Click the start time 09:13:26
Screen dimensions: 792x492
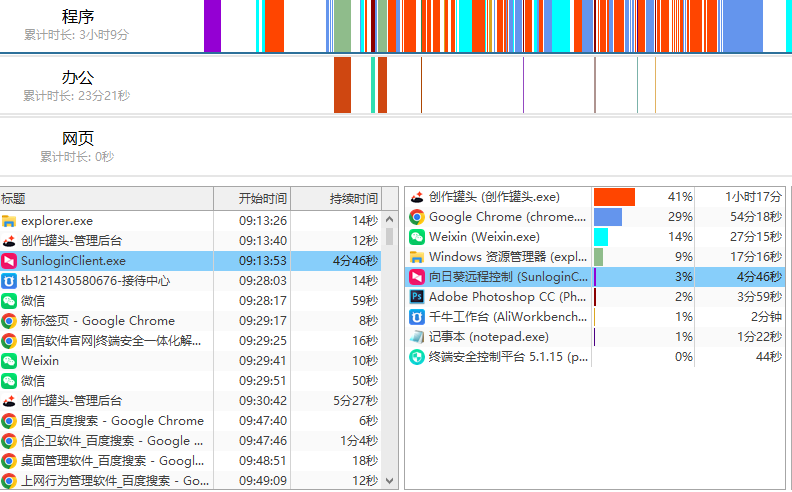(x=263, y=221)
